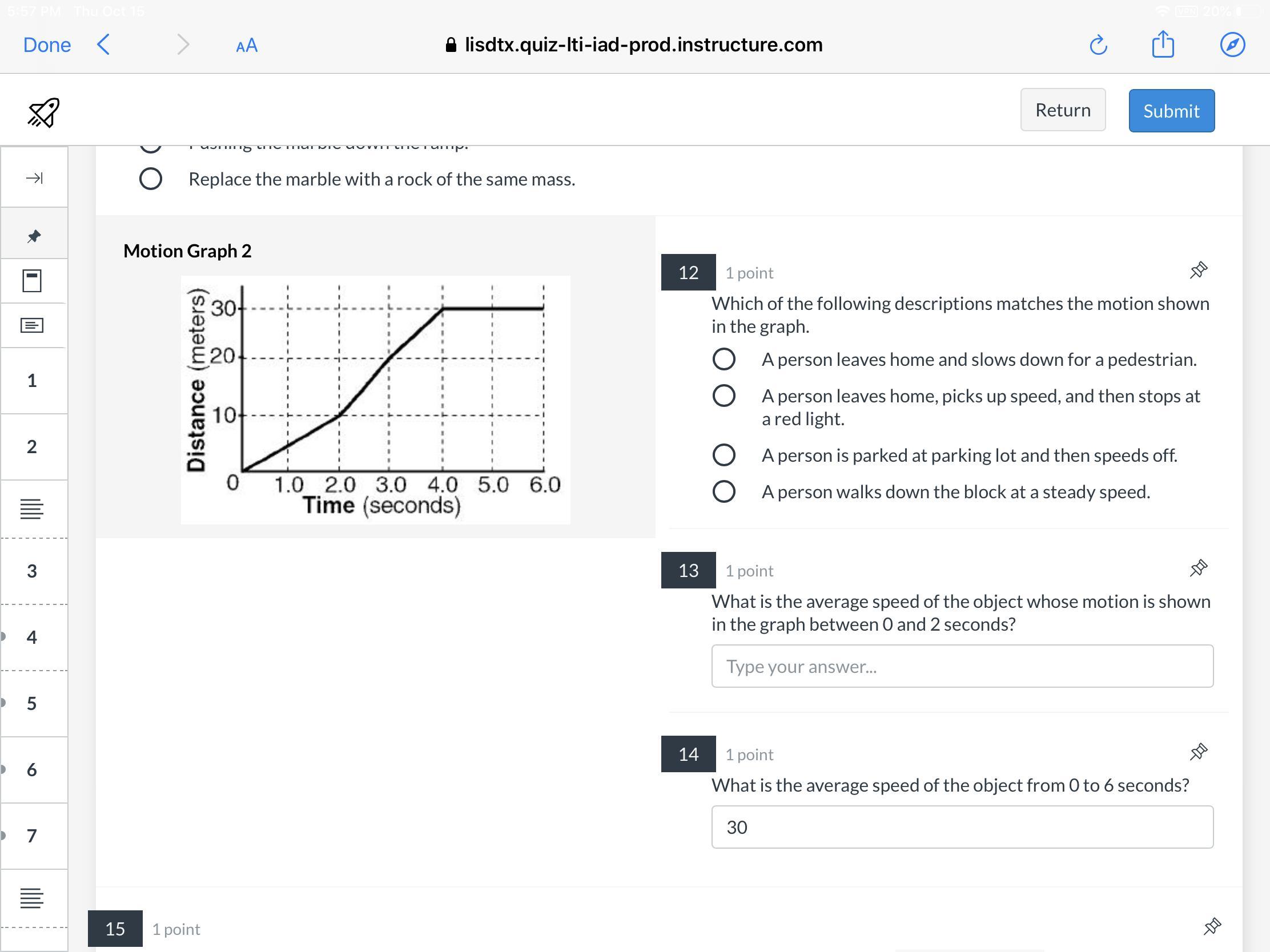1270x952 pixels.
Task: Pin question 12
Action: [1198, 271]
